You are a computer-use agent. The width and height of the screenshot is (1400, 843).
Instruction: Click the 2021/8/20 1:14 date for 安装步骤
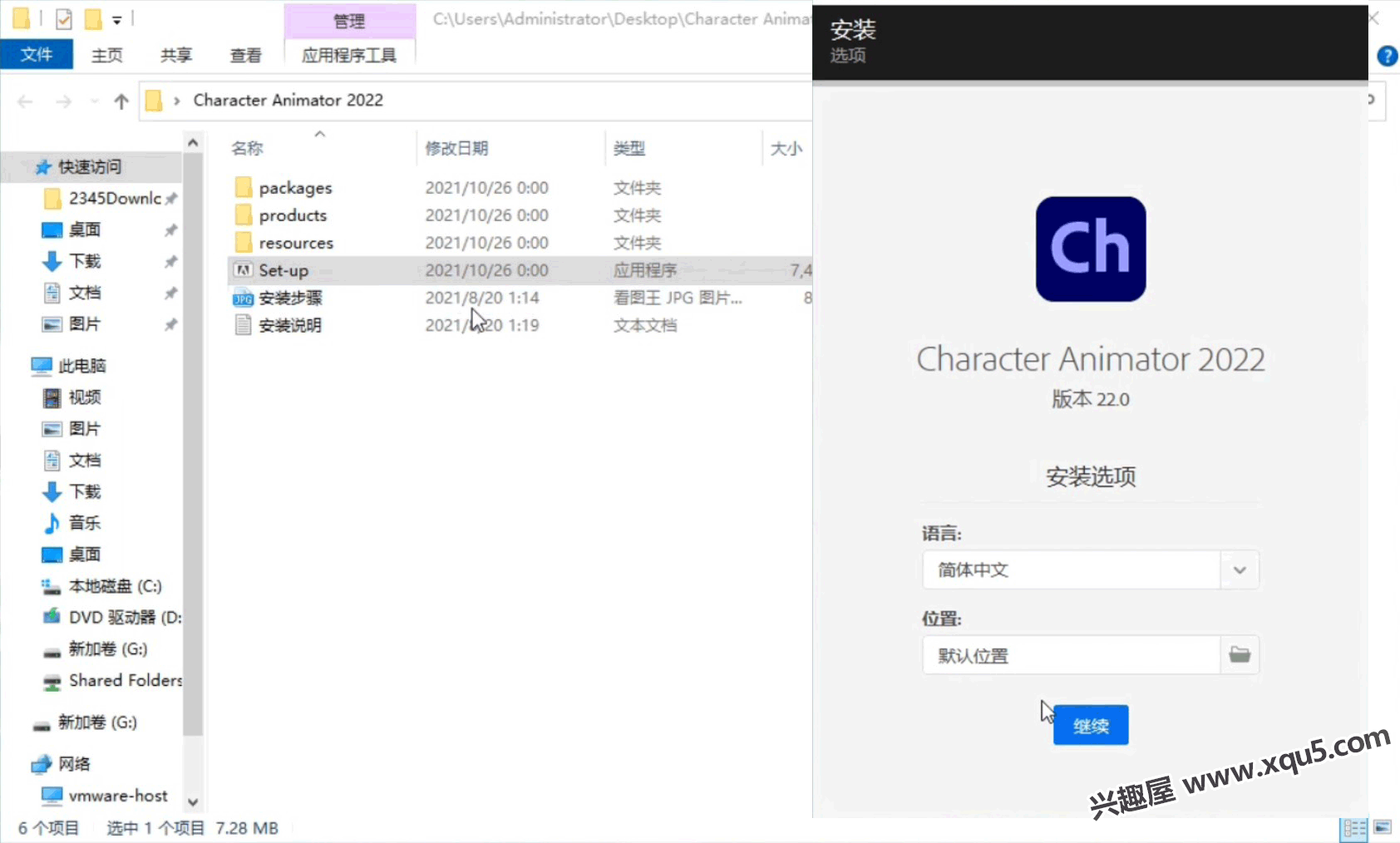482,298
